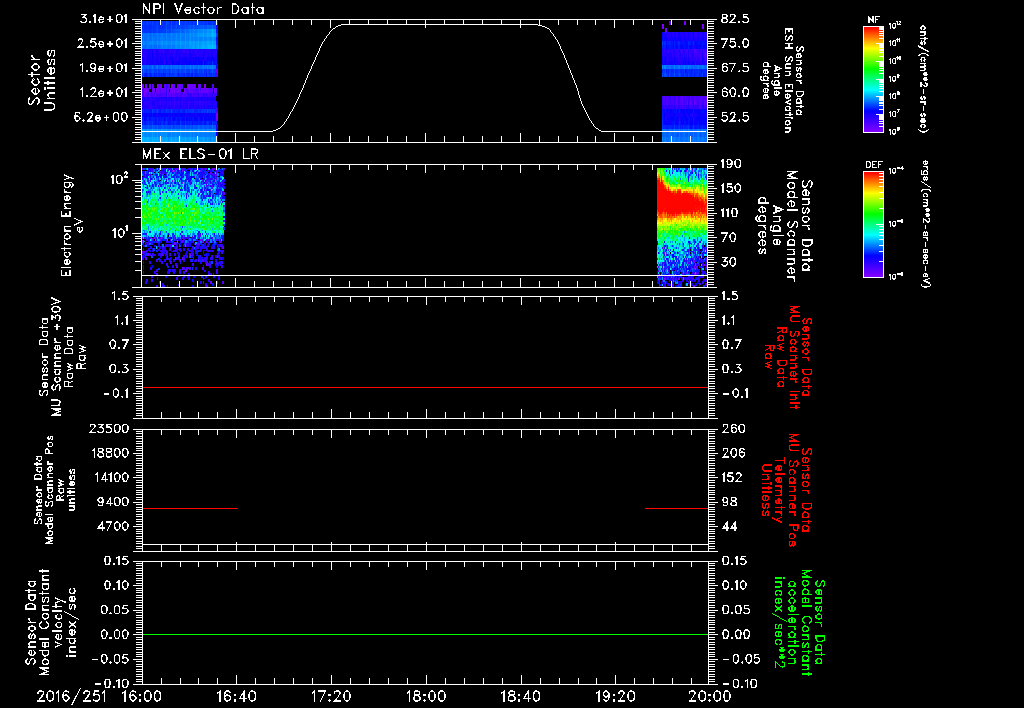Click the 18:00 time axis label
The height and width of the screenshot is (708, 1024).
[426, 696]
